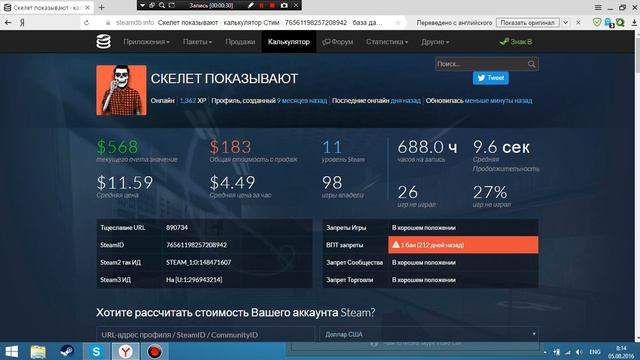Expand the Статистика dropdown menu
Viewport: 640px width, 360px height.
pyautogui.click(x=387, y=42)
